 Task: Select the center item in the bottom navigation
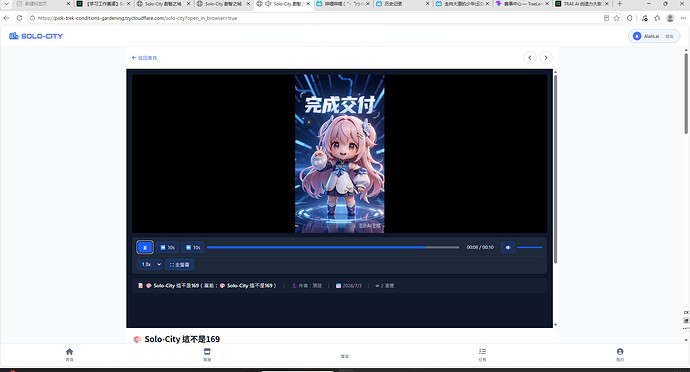[x=345, y=356]
